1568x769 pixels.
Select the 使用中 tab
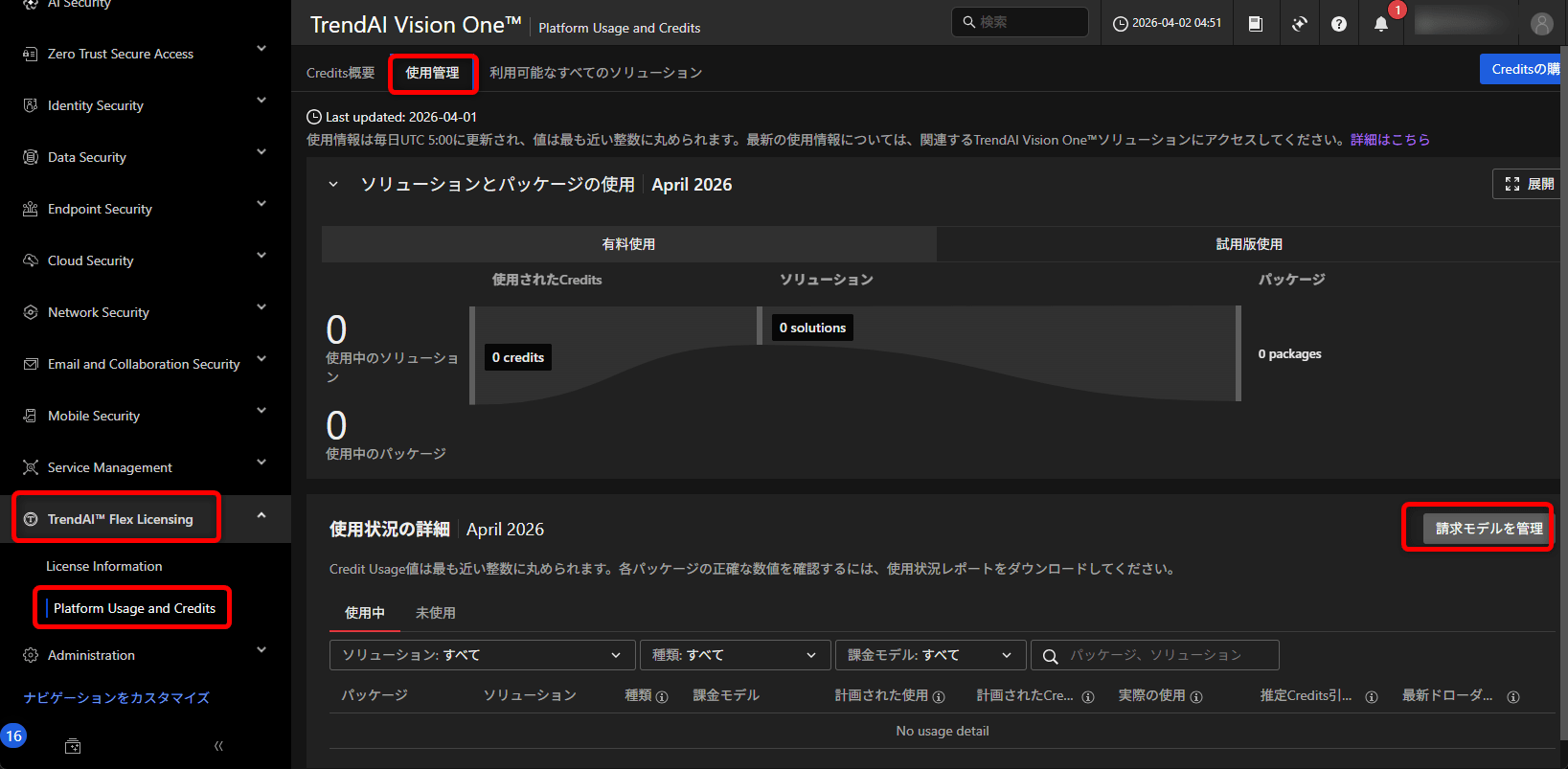(x=365, y=613)
